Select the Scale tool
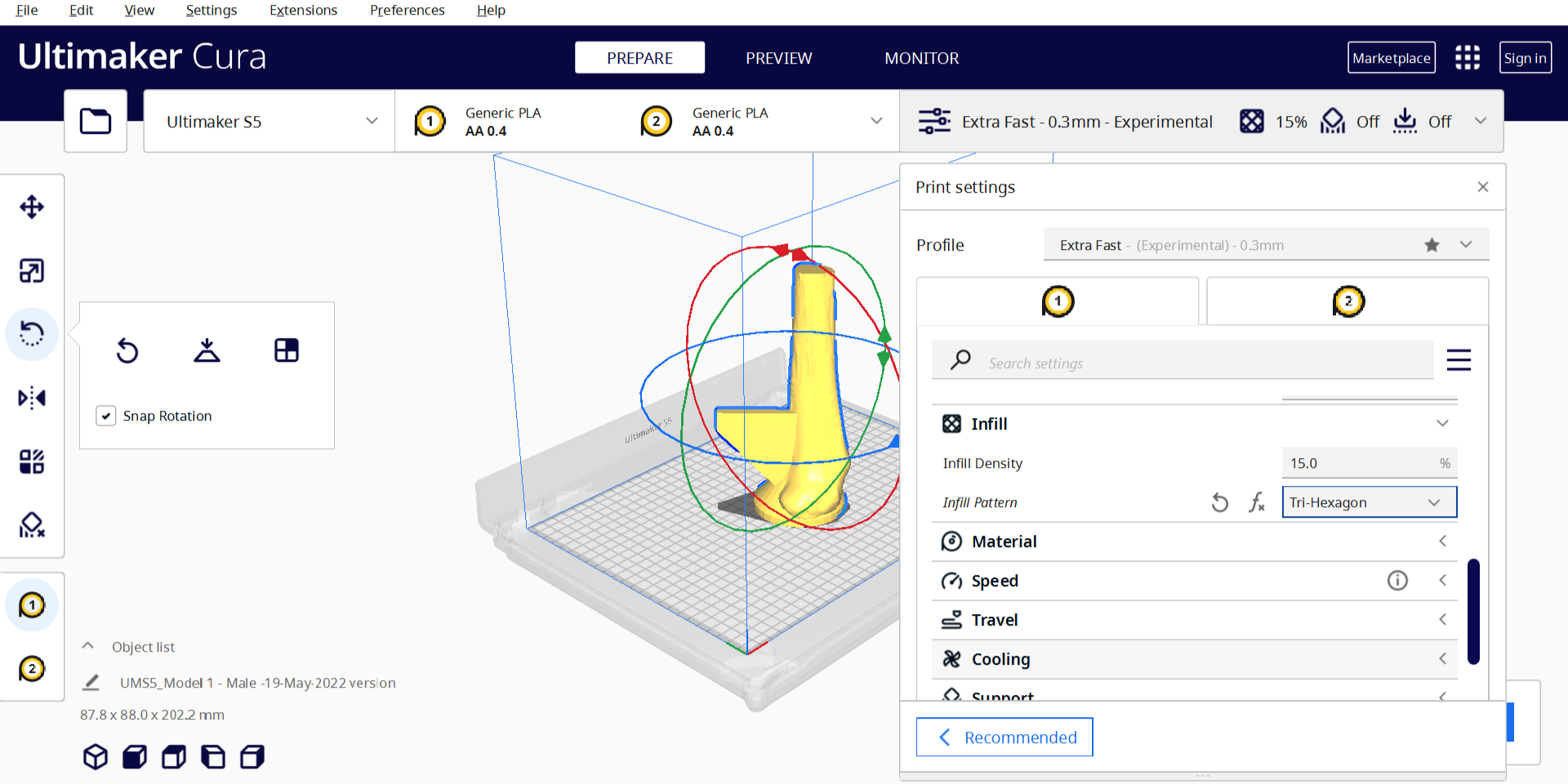This screenshot has height=784, width=1568. (32, 270)
